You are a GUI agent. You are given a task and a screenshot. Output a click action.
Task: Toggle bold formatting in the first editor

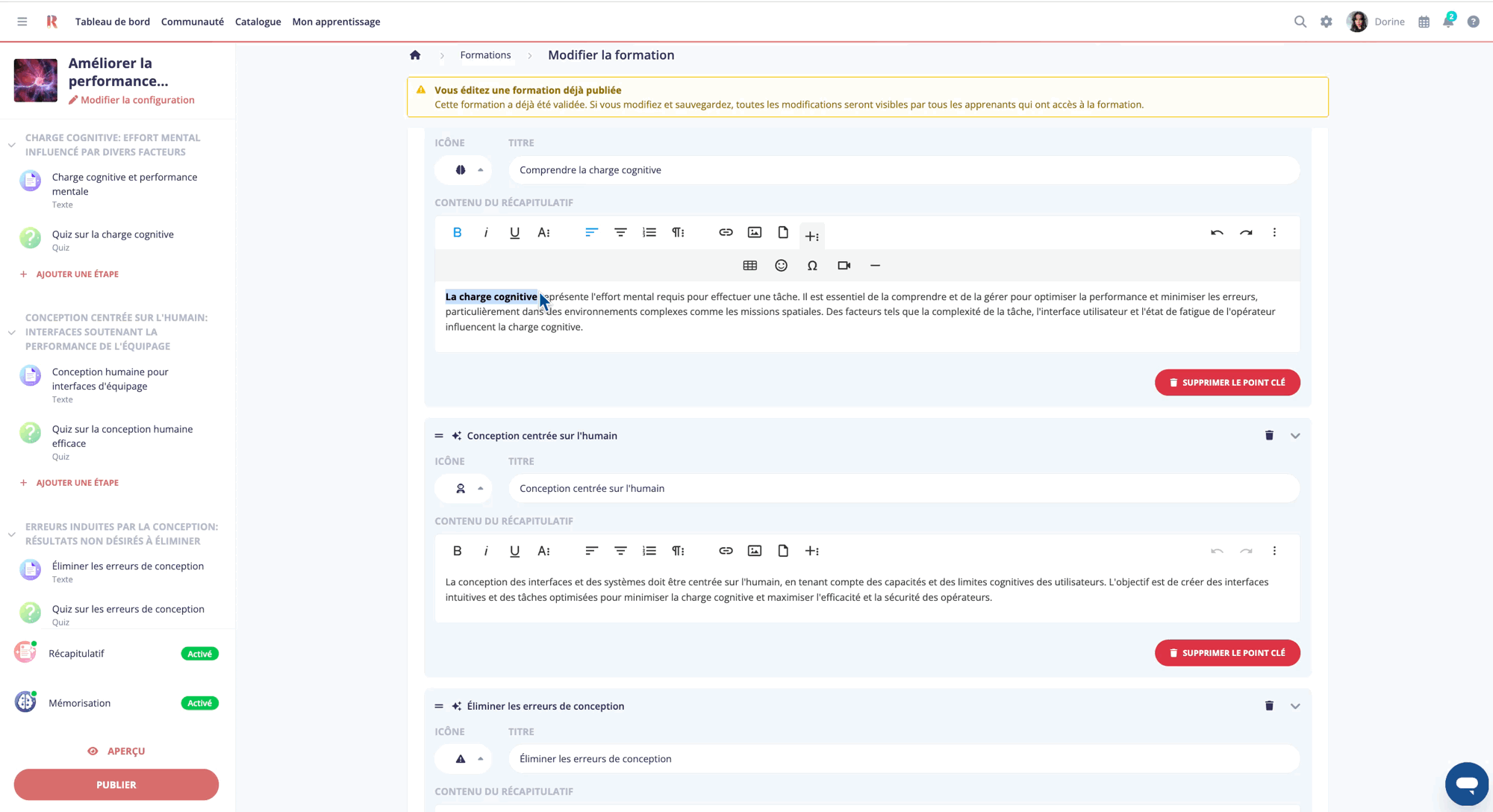(x=456, y=232)
